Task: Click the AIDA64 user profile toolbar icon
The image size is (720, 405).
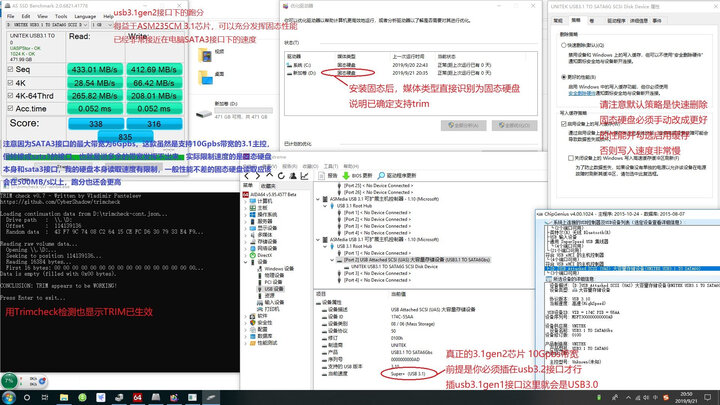Action: pyautogui.click(x=292, y=176)
